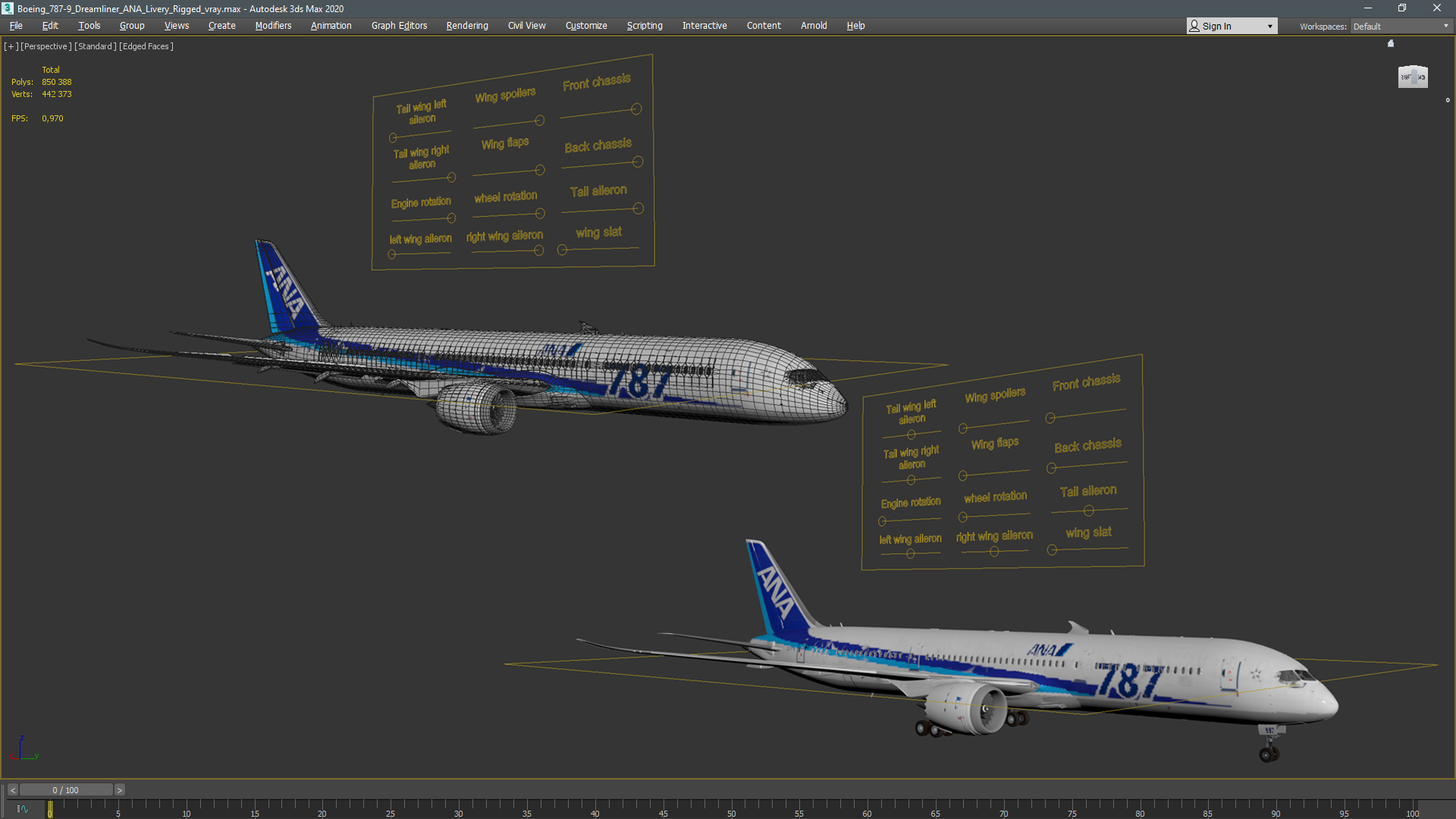Minimize the 3ds Max window
Image resolution: width=1456 pixels, height=819 pixels.
click(1367, 8)
